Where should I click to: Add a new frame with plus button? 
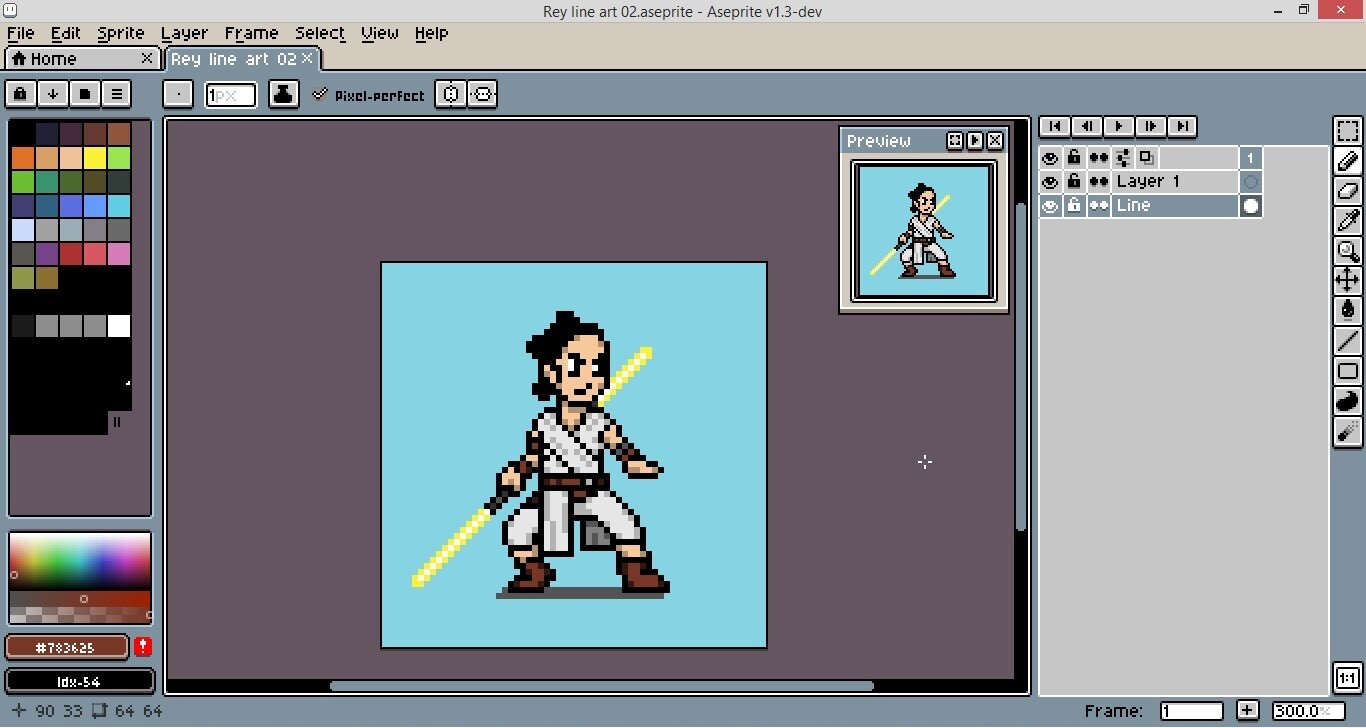1247,711
